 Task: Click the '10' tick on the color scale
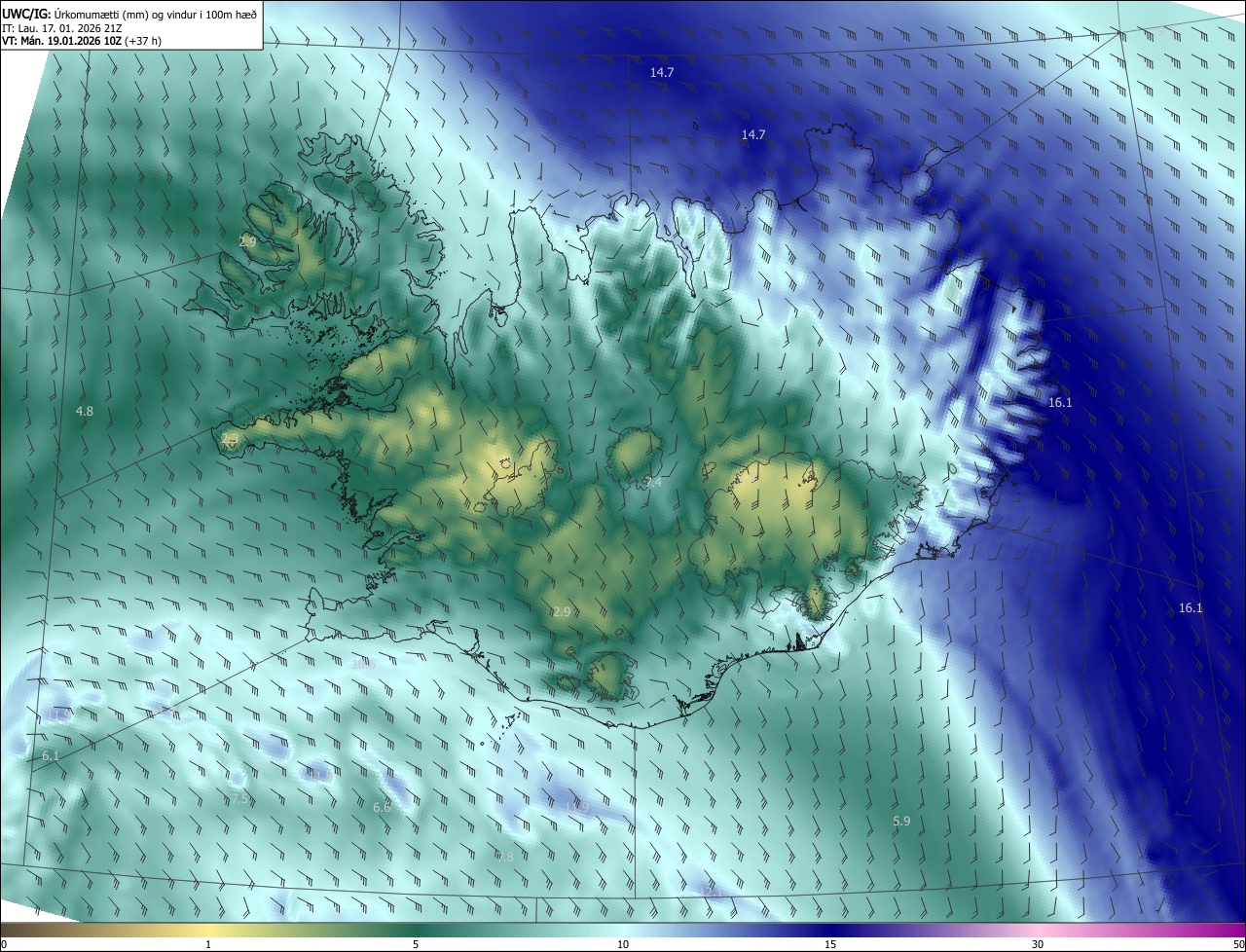623,944
